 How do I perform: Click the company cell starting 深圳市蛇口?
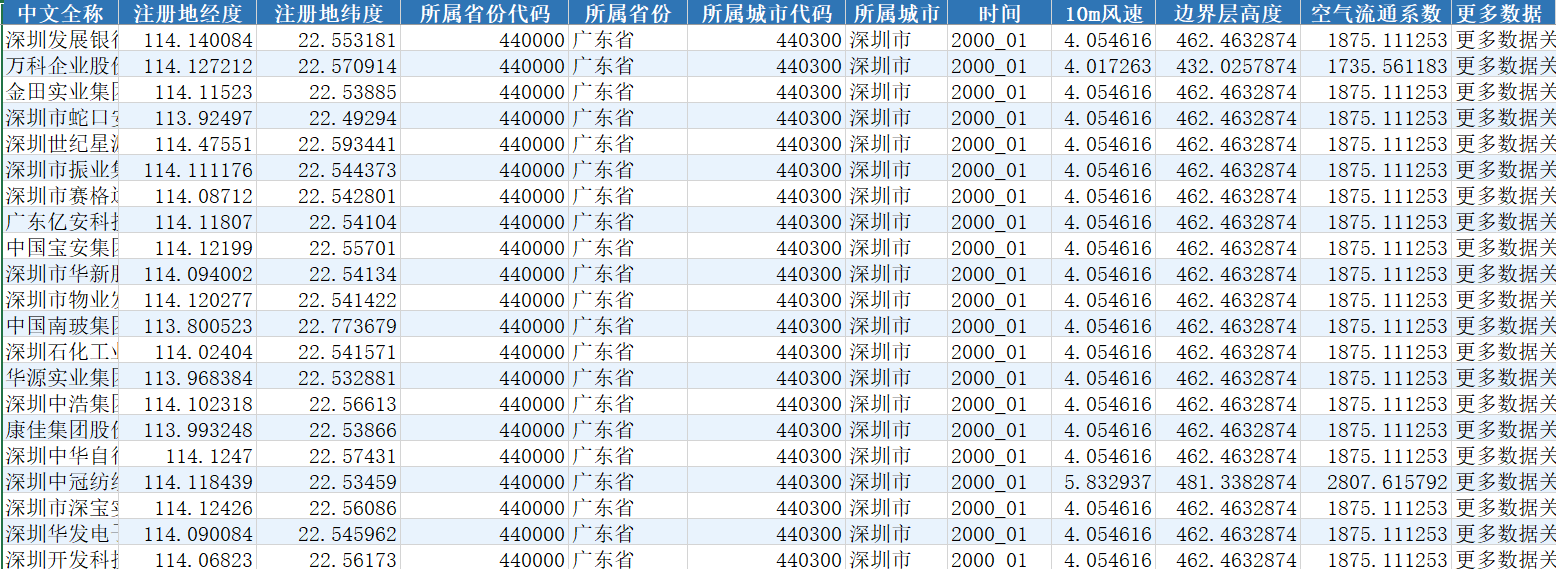[60, 119]
